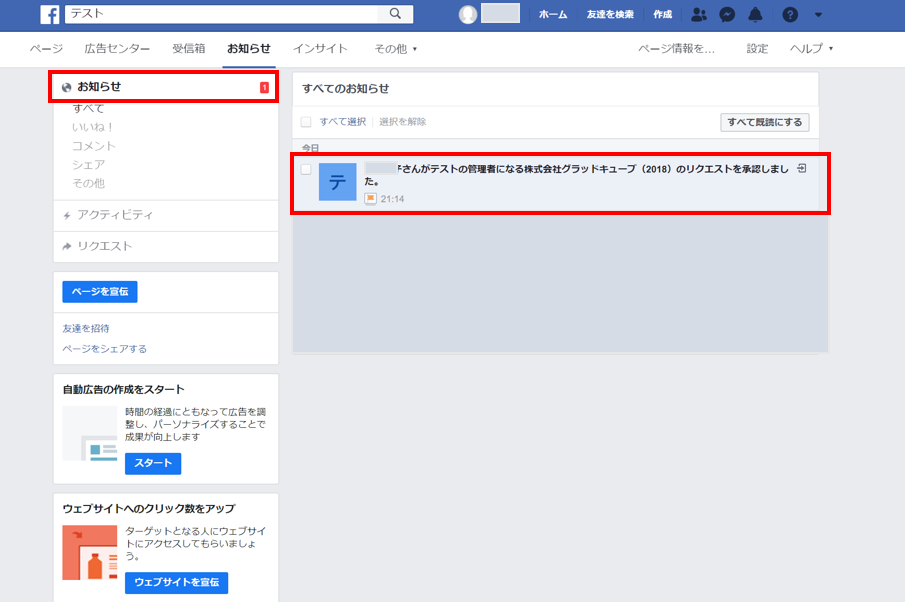Tick the すべて選択 checkbox
905x602 pixels.
coord(306,122)
